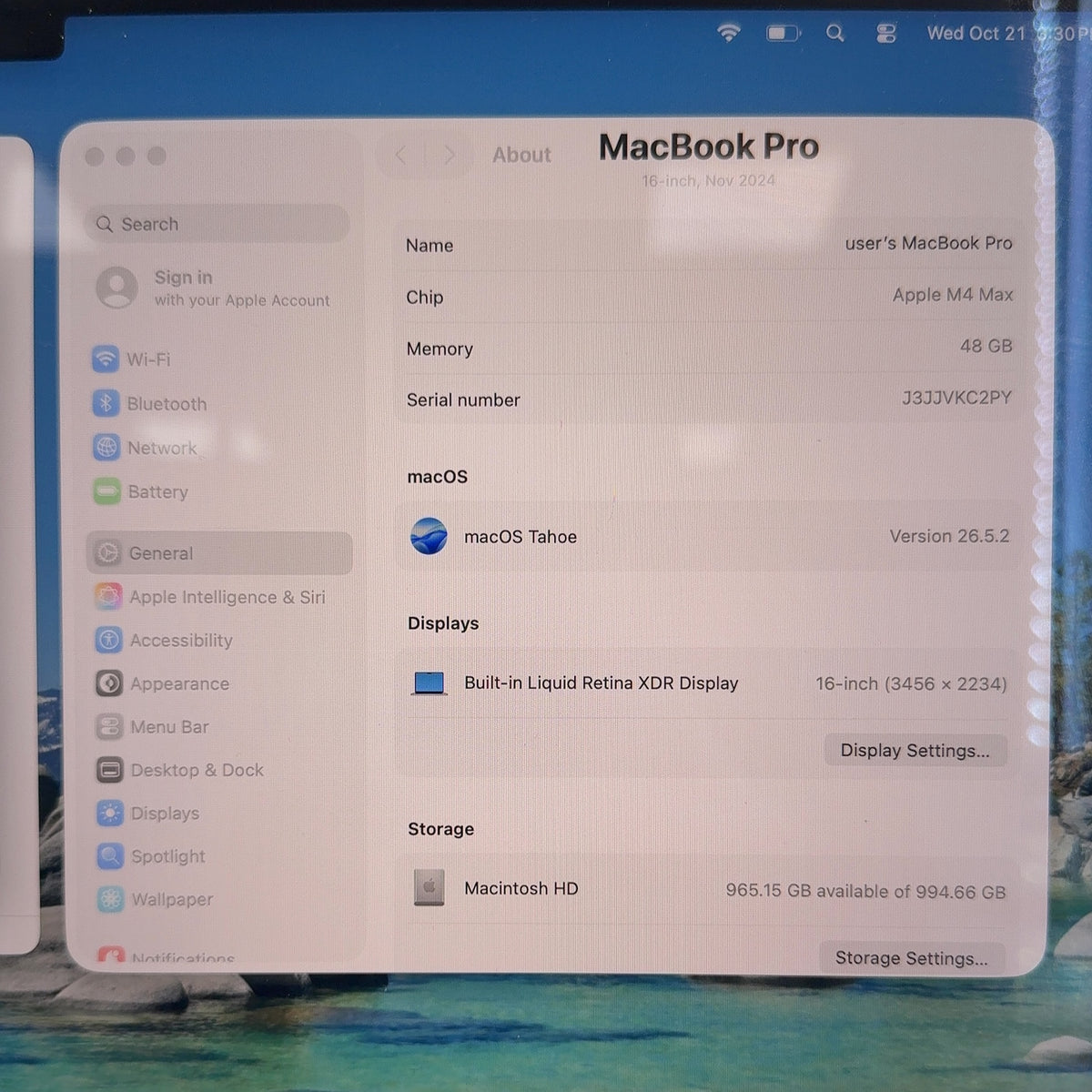Open Desktop & Dock settings
This screenshot has height=1092, width=1092.
180,770
